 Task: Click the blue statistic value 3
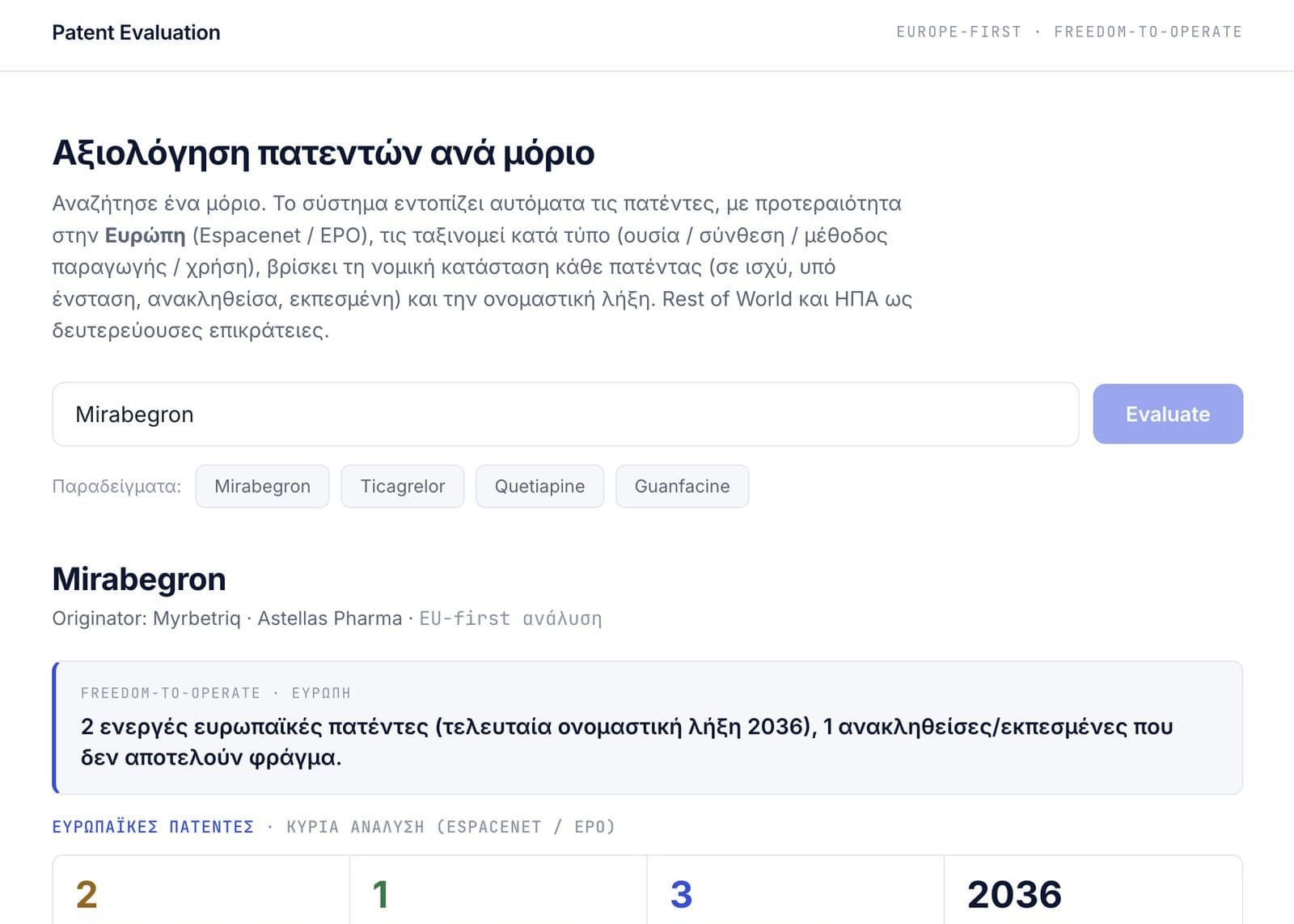(x=681, y=895)
